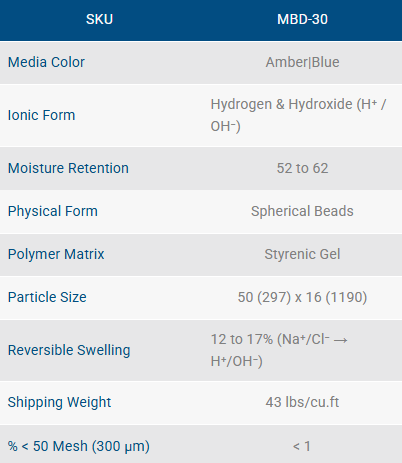This screenshot has height=463, width=402.
Task: Select the Physical Form label
Action: [x=53, y=211]
